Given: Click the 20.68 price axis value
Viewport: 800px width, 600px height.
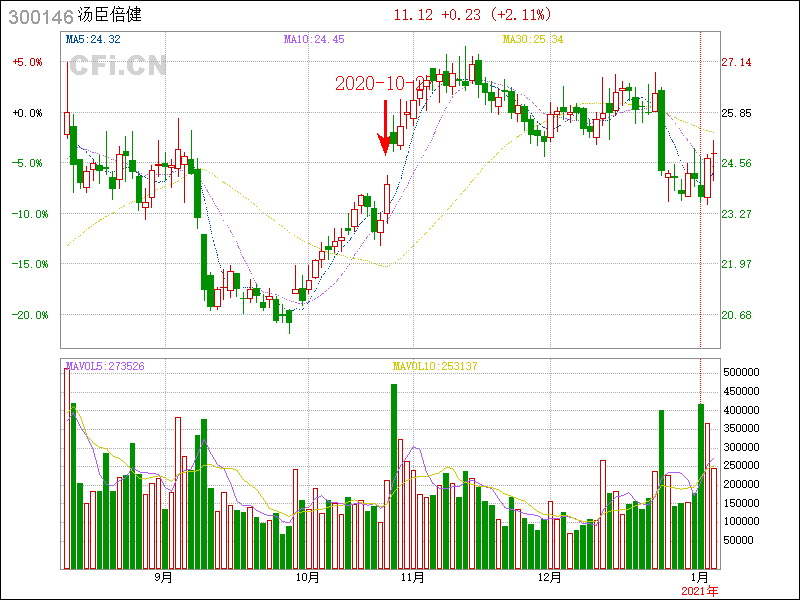Looking at the screenshot, I should (736, 315).
